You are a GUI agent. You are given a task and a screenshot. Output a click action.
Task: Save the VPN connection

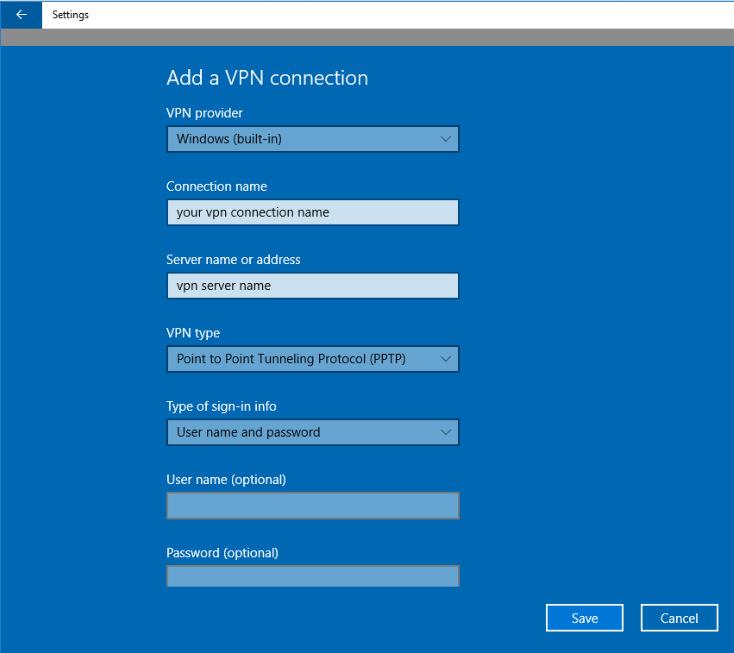pos(584,618)
